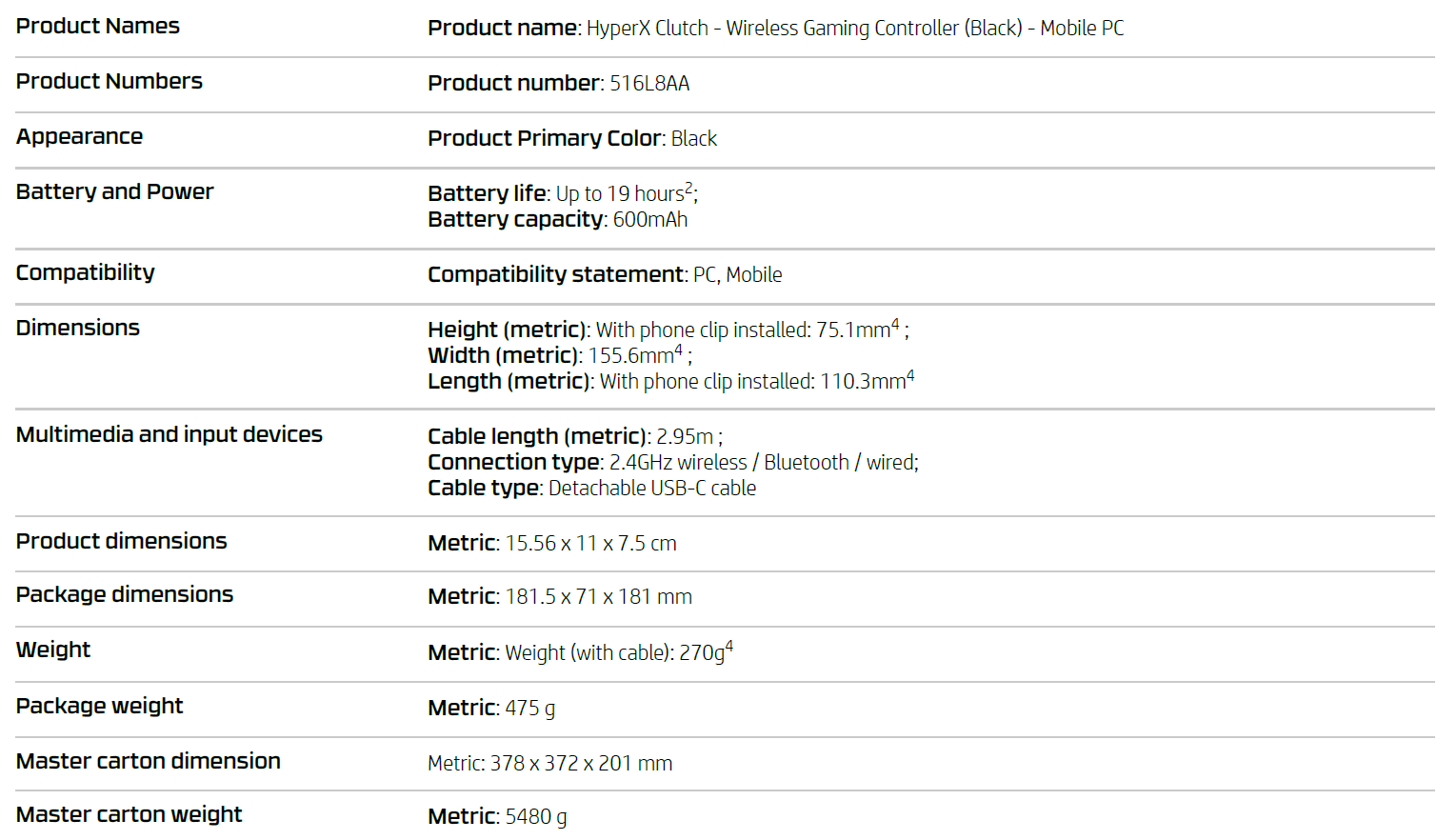Click the Product dimensions row label
The width and height of the screenshot is (1437, 840).
pyautogui.click(x=121, y=541)
